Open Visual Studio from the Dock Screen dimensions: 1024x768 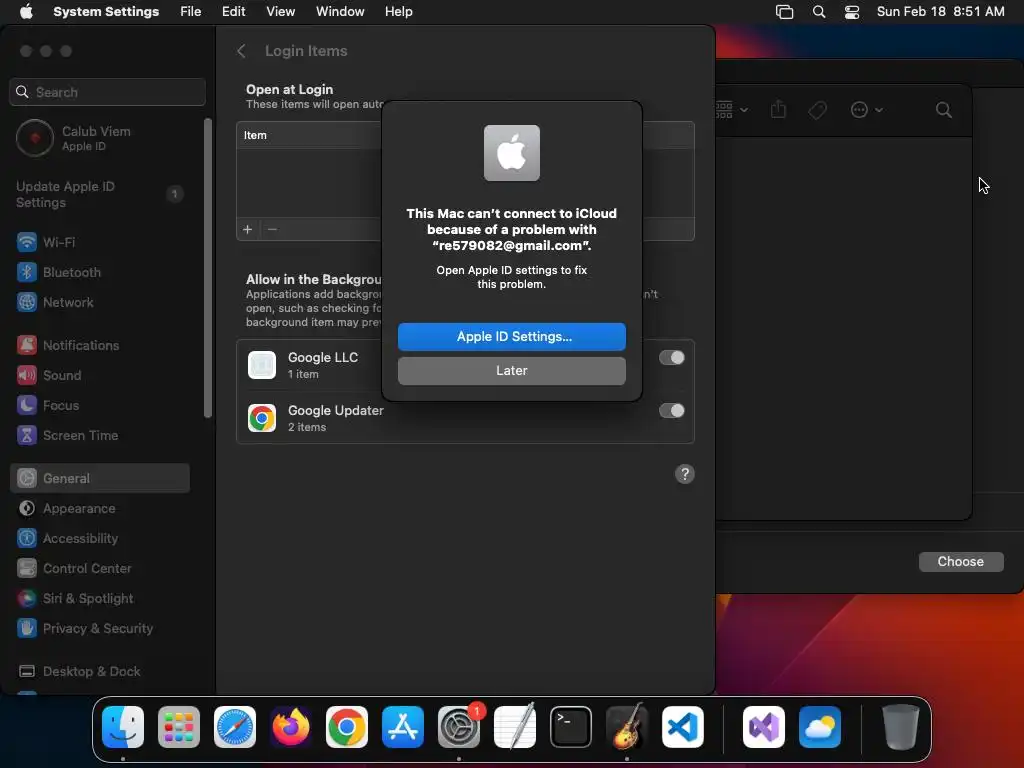tap(764, 727)
